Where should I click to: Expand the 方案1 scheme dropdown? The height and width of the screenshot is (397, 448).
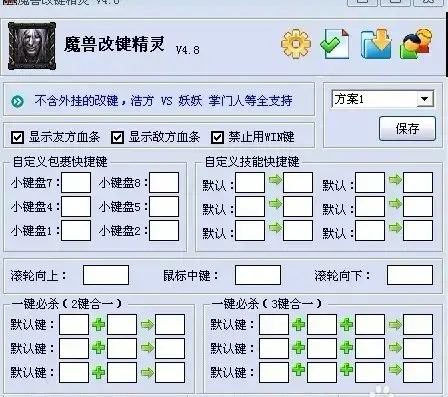(x=425, y=99)
